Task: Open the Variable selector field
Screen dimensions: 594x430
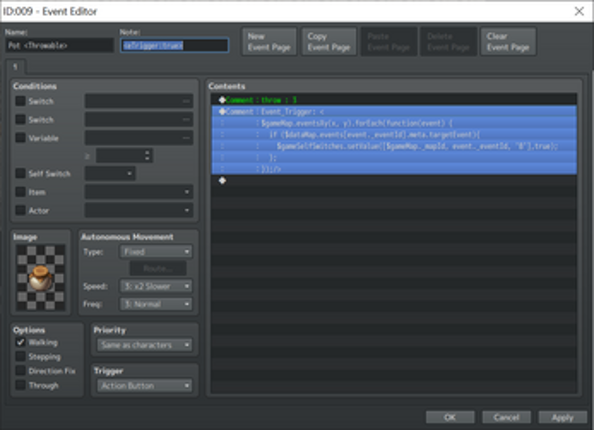Action: [x=139, y=138]
